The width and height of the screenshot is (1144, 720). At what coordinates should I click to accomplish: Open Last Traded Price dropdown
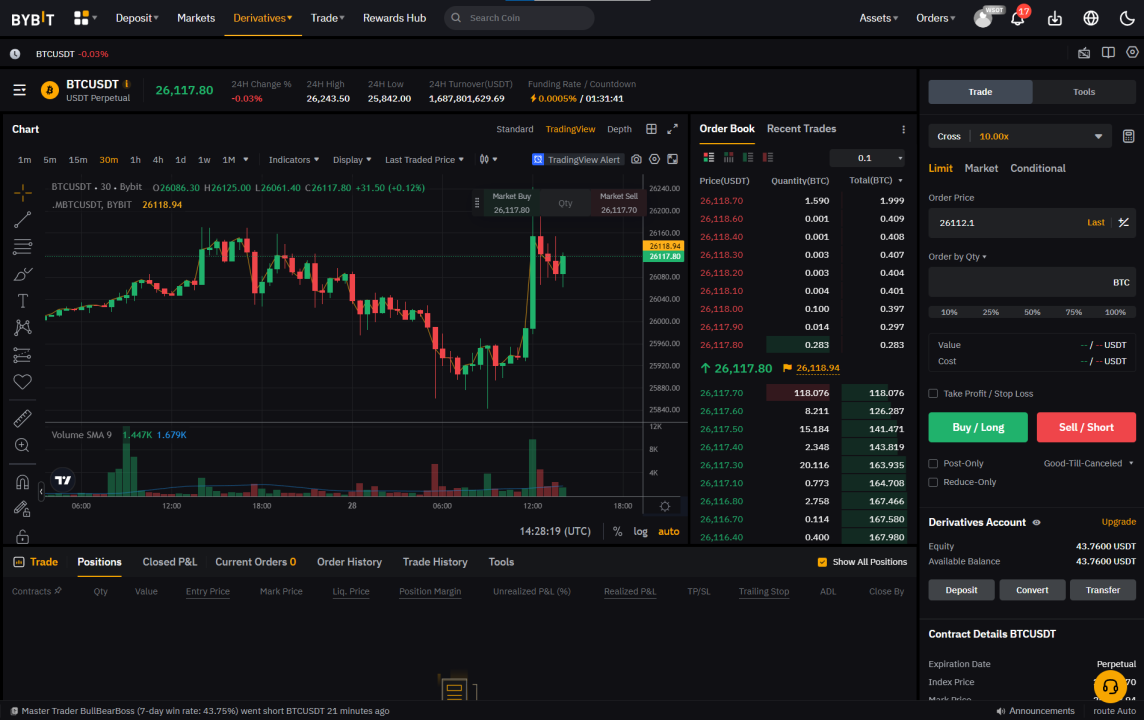424,160
